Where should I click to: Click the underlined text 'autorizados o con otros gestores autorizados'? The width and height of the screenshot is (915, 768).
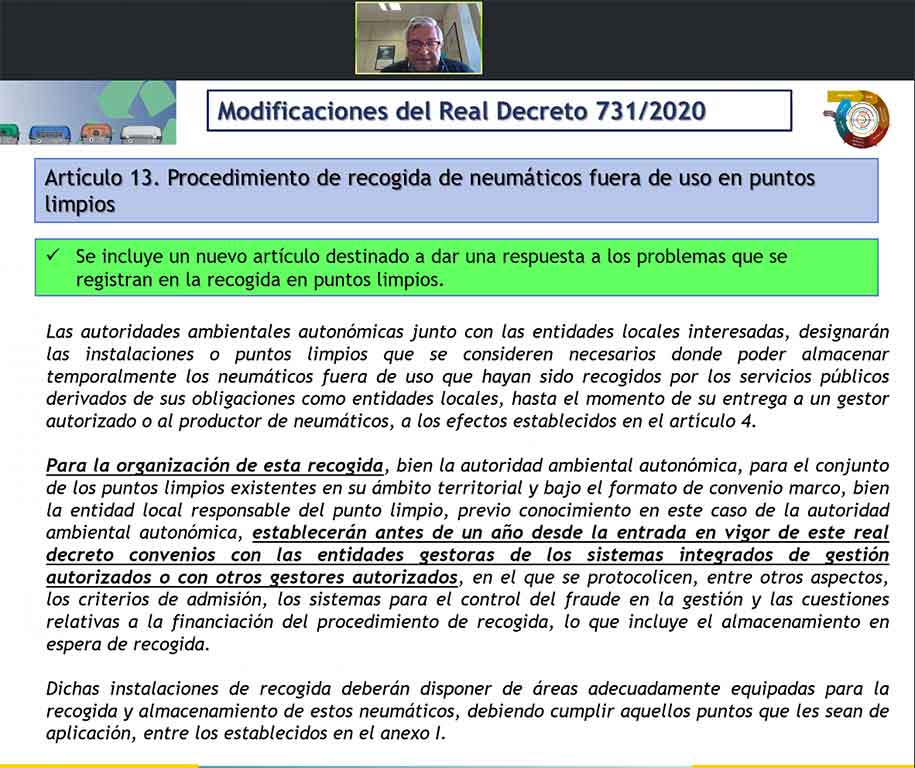click(252, 578)
